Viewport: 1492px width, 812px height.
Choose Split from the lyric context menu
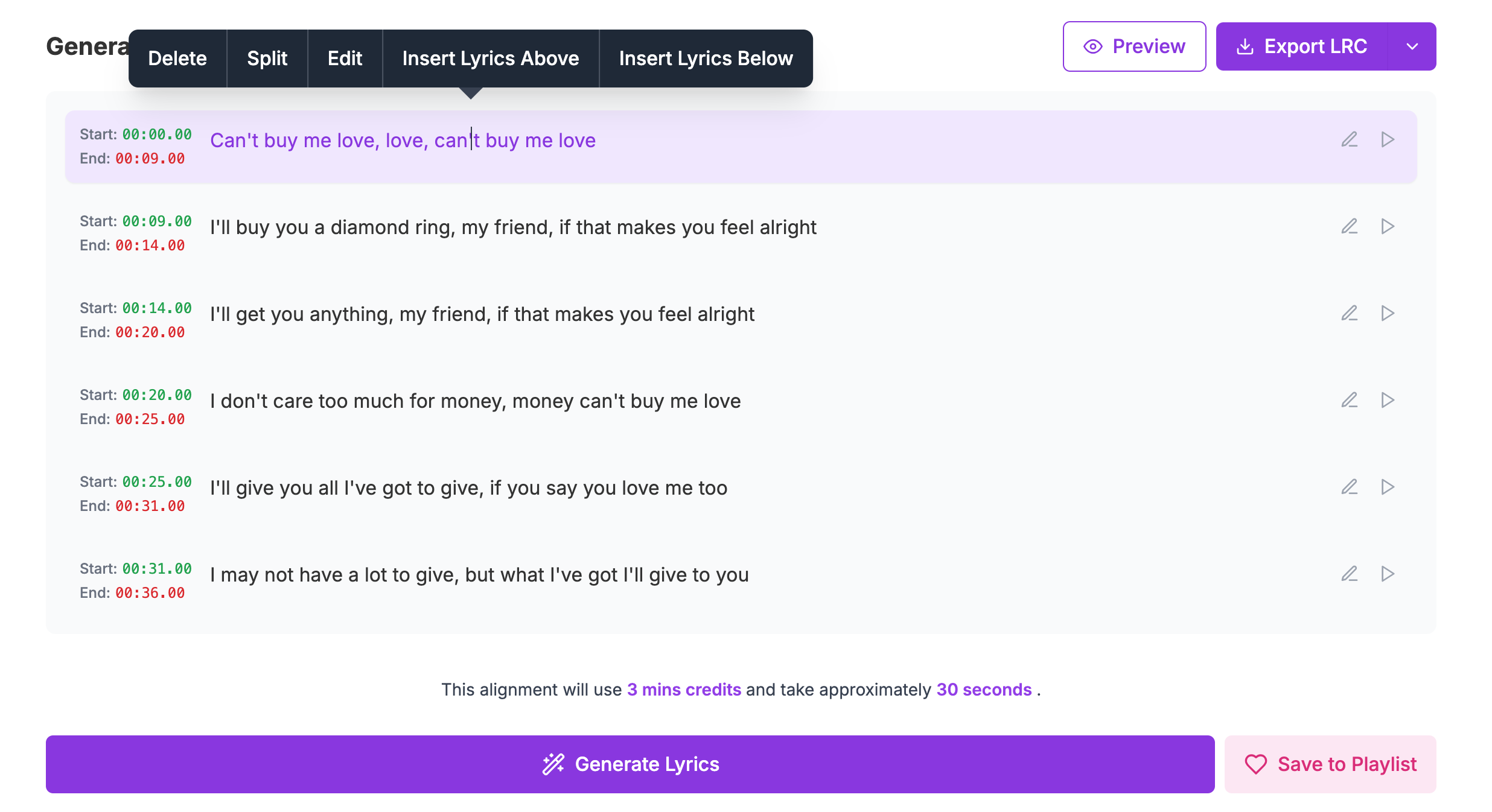(267, 59)
